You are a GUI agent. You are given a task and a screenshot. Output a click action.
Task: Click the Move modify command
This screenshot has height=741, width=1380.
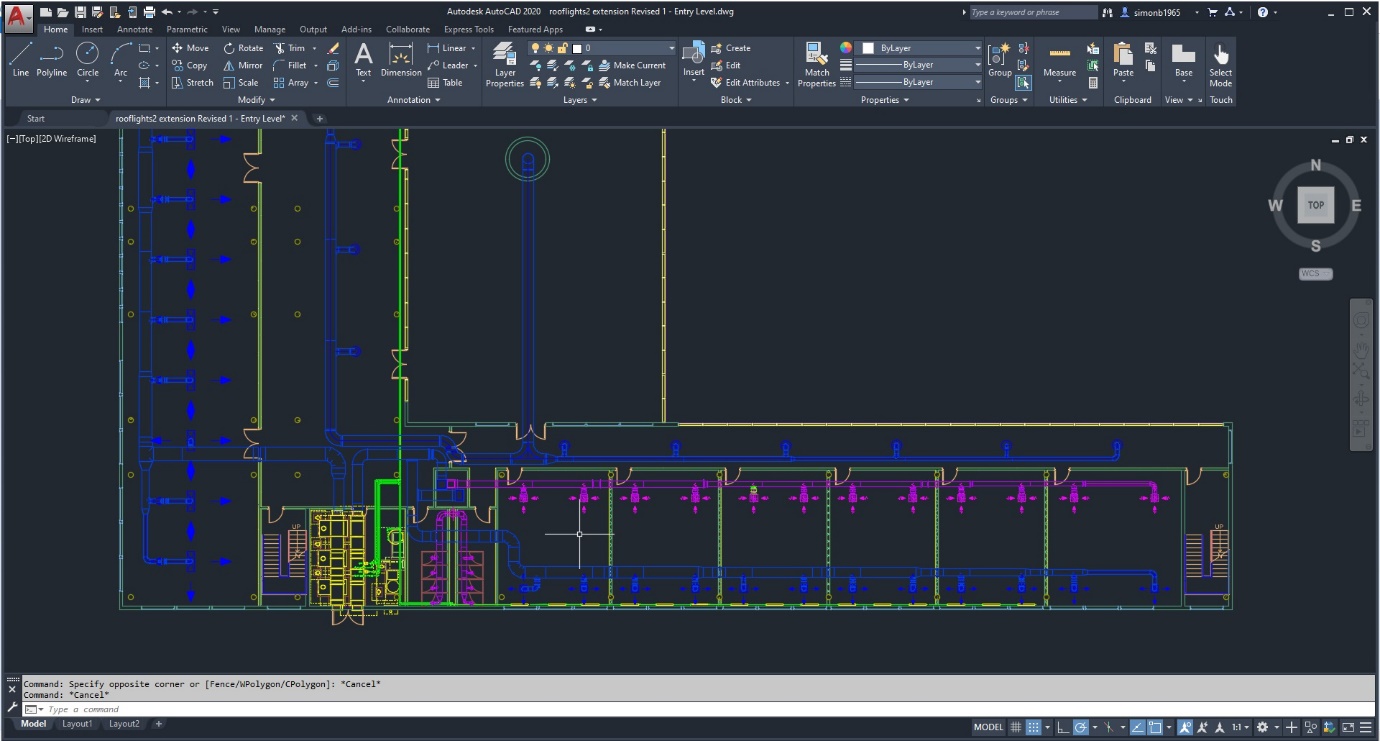point(190,48)
